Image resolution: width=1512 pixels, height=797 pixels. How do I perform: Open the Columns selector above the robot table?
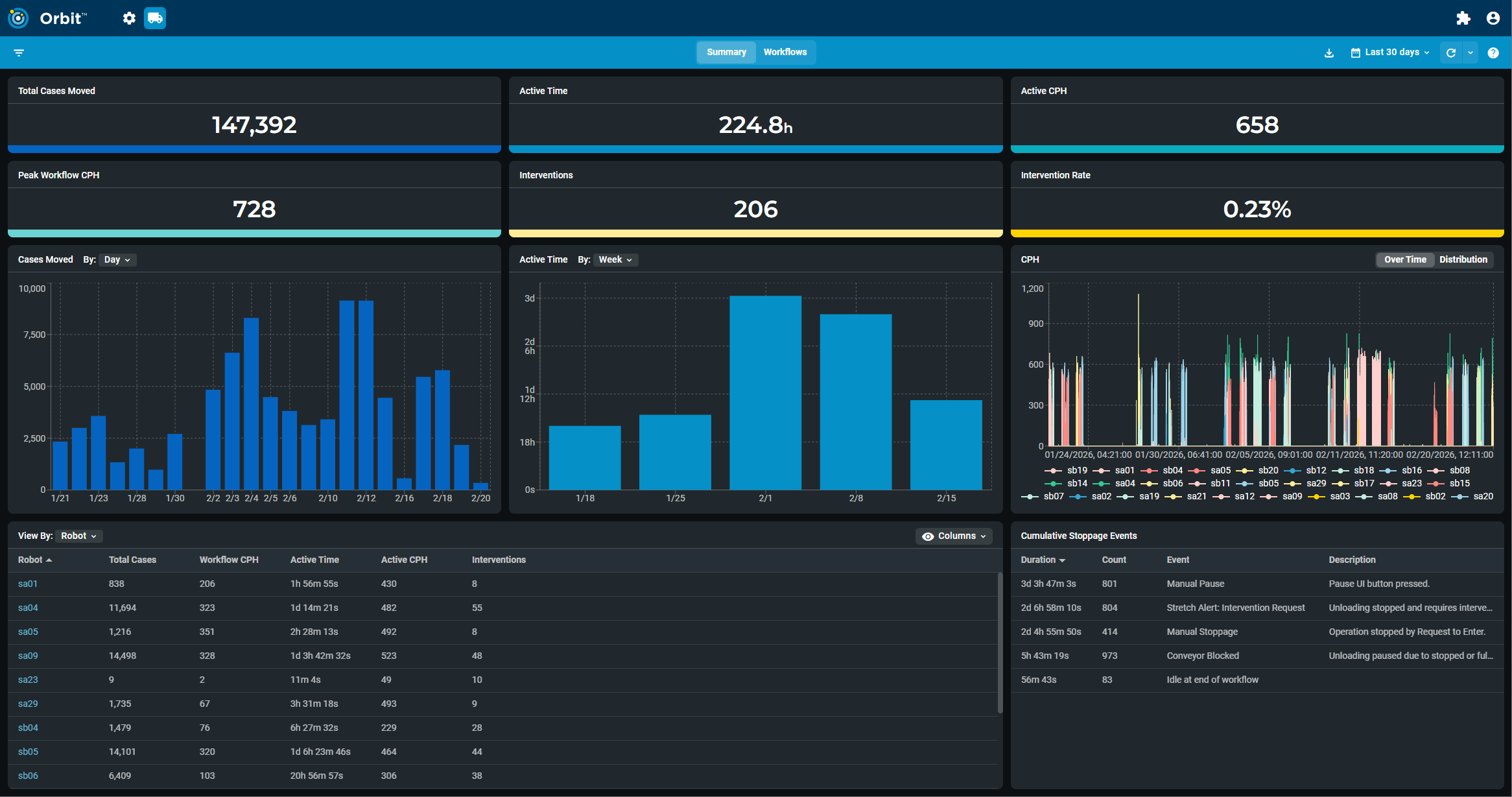click(954, 536)
